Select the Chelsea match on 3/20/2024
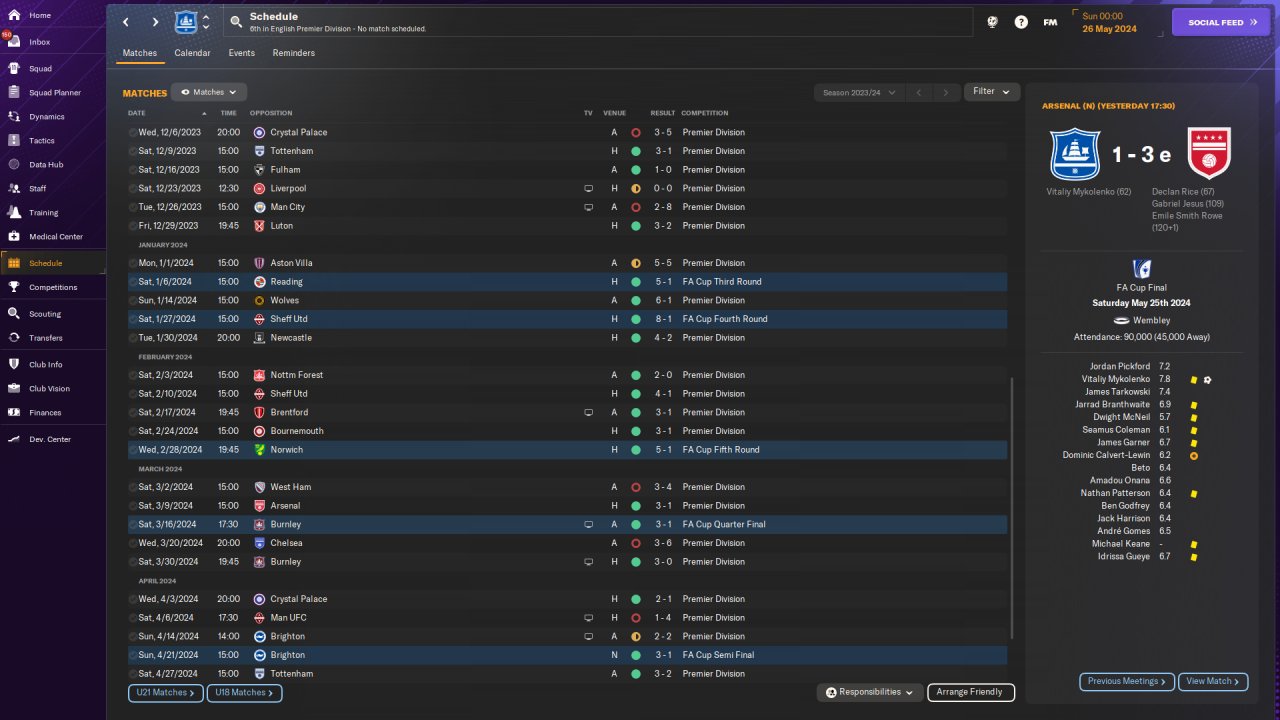1280x720 pixels. coord(567,543)
